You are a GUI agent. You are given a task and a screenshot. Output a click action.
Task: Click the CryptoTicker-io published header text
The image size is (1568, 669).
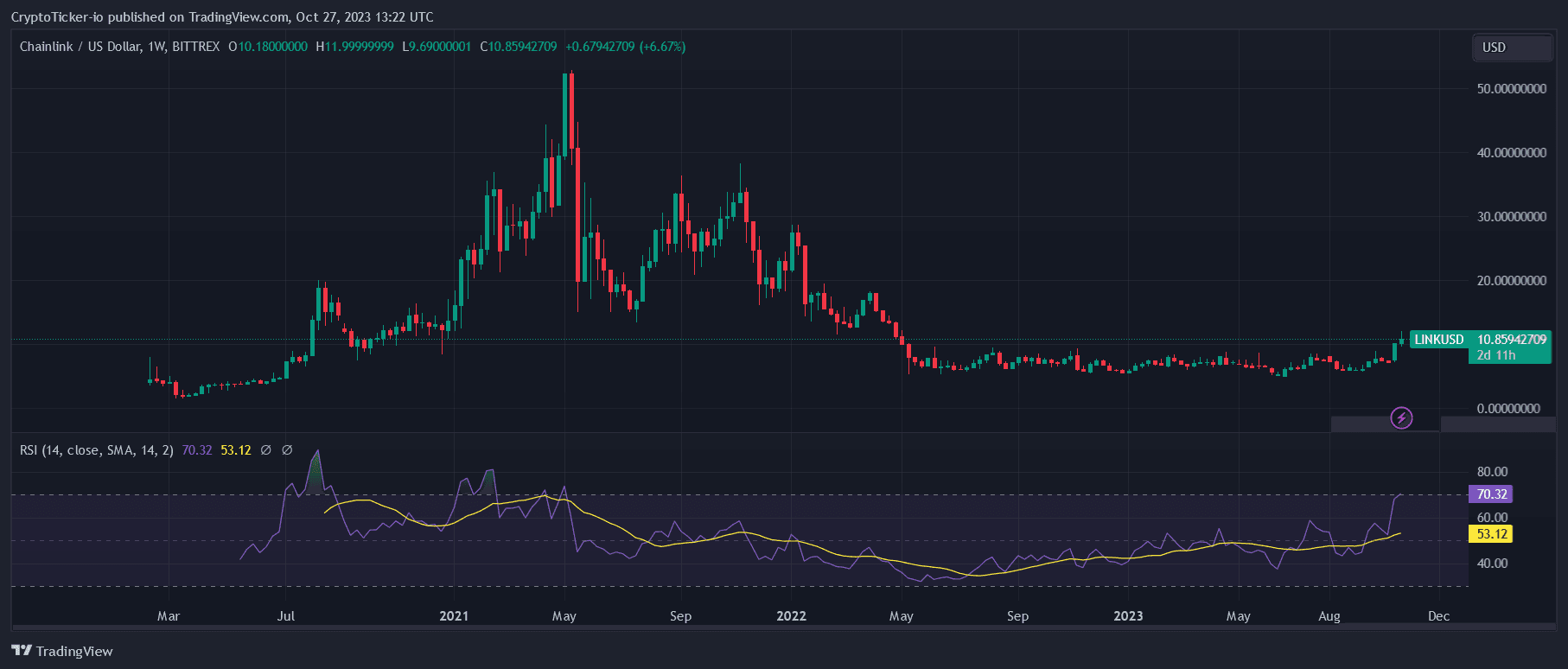222,17
